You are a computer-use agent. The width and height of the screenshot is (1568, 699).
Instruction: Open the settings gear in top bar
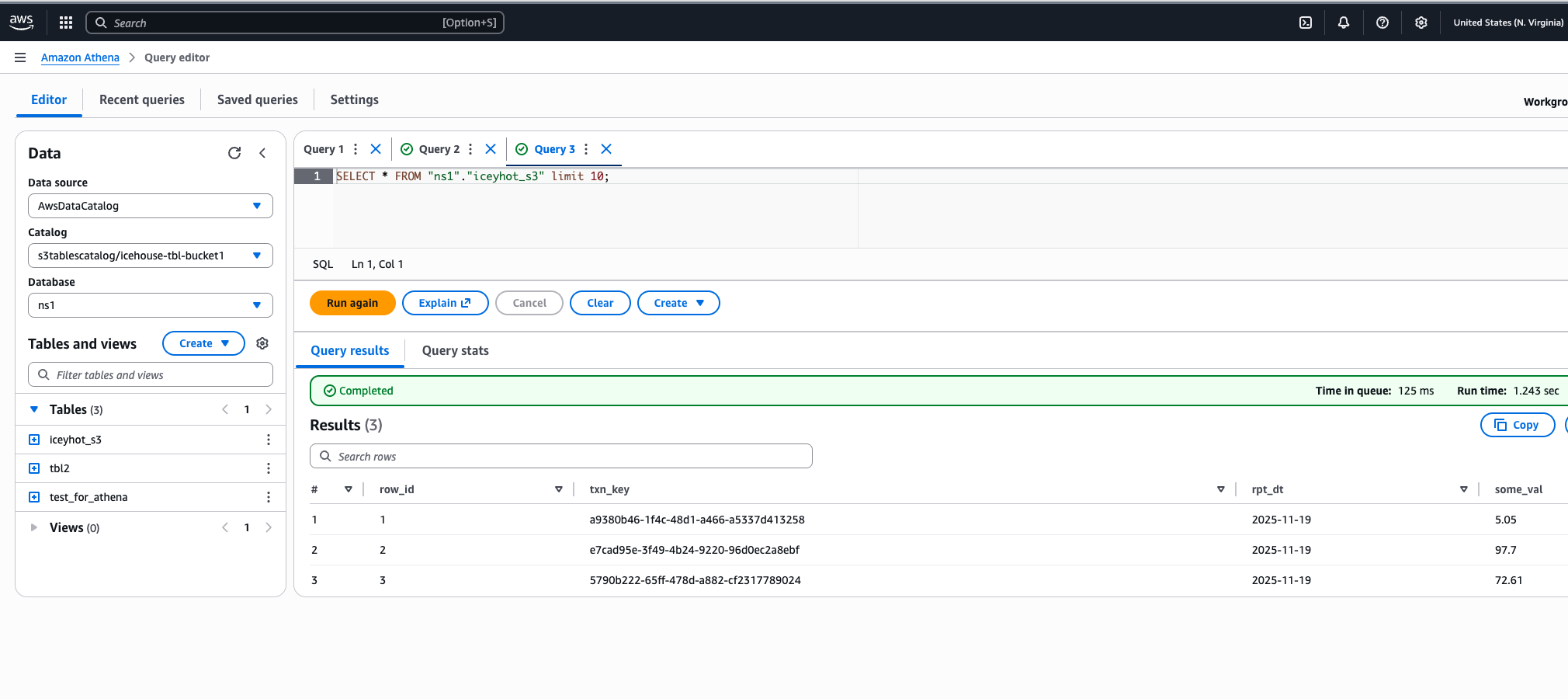click(x=1421, y=23)
